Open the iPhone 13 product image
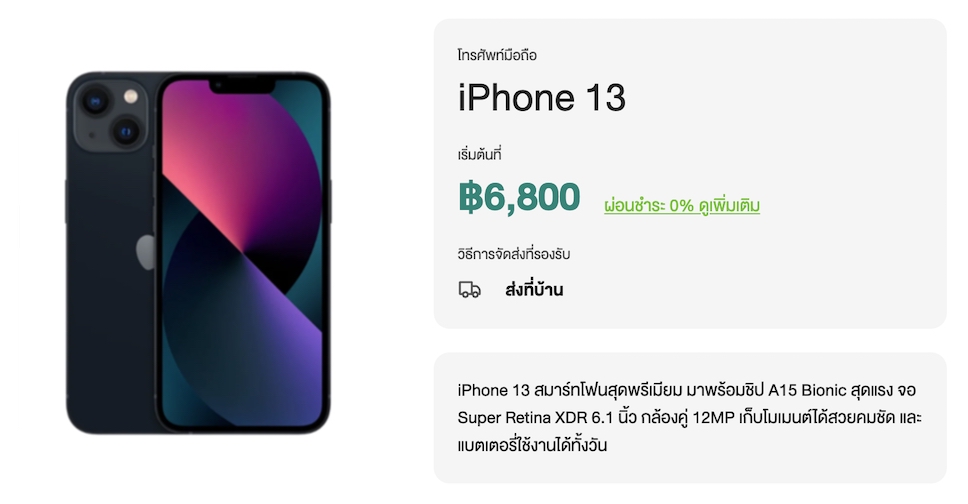 tap(198, 253)
